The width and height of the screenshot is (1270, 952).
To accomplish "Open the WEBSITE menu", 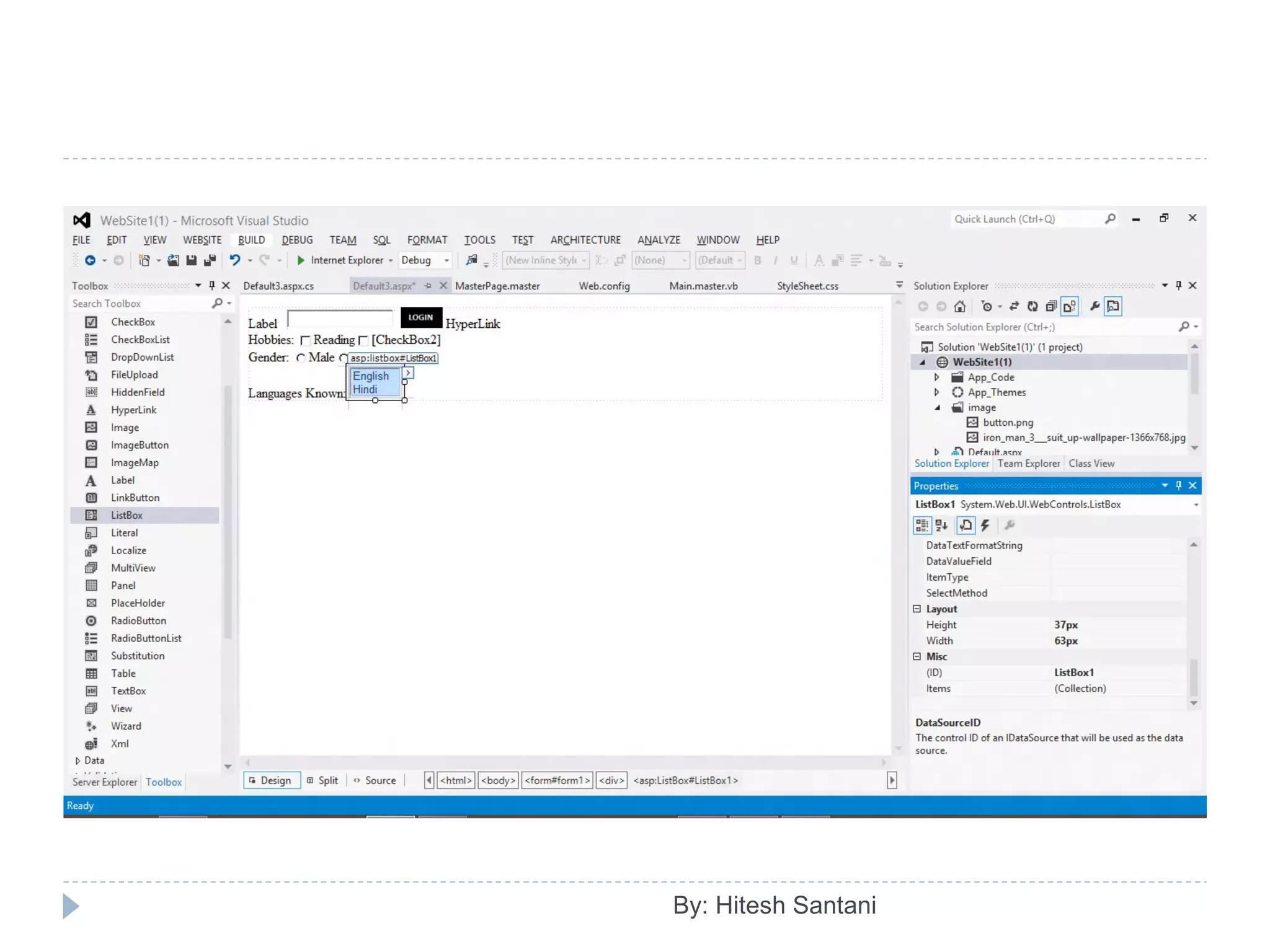I will [x=202, y=240].
